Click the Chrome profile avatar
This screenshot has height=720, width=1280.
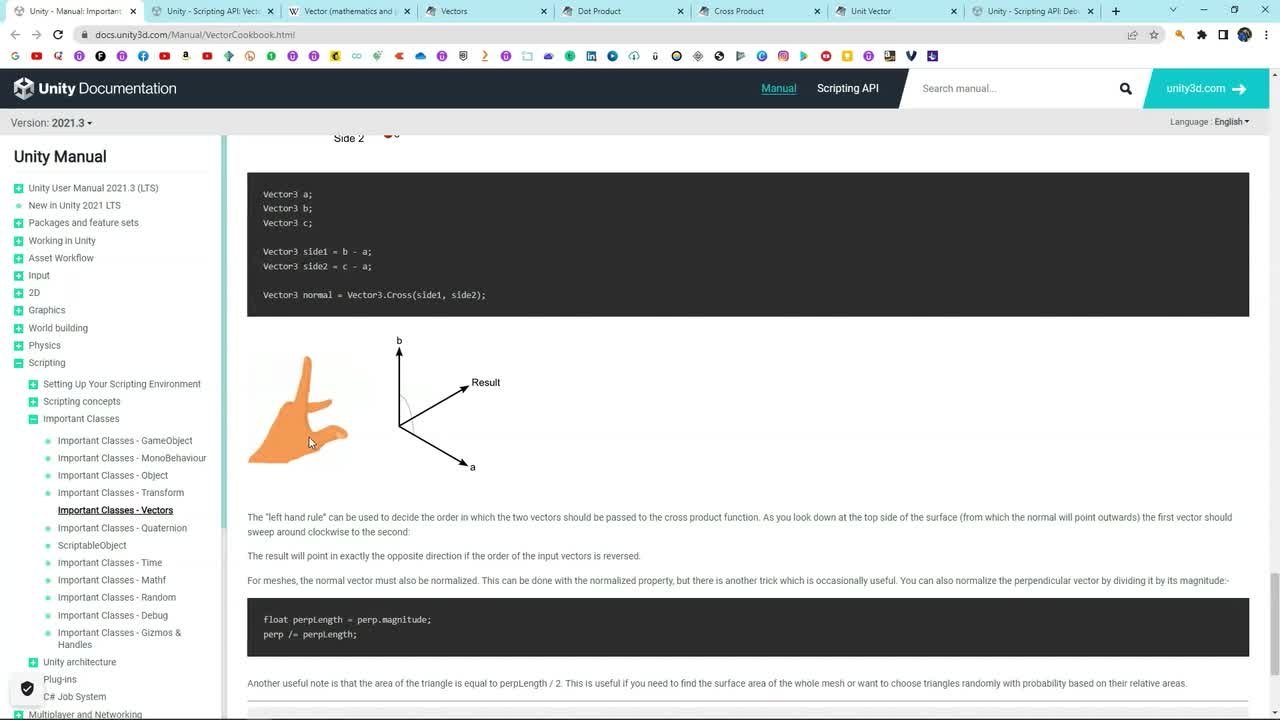tap(1244, 34)
